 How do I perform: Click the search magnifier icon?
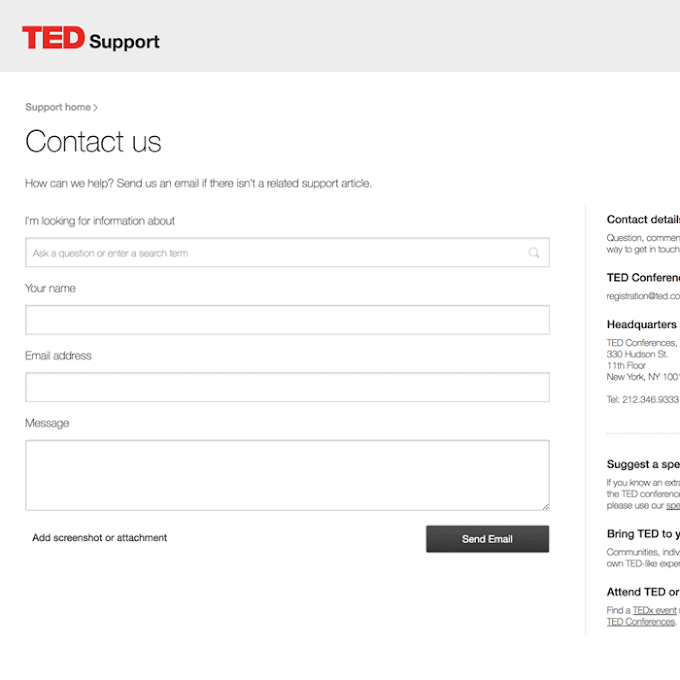[x=534, y=253]
